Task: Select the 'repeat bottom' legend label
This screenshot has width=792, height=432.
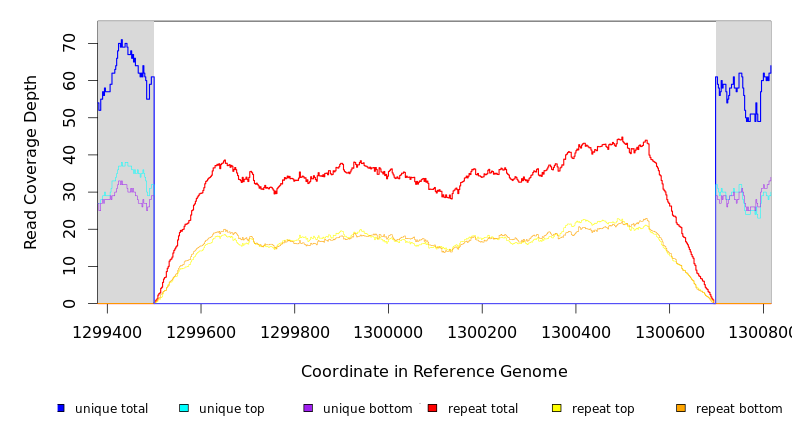Action: click(x=739, y=409)
